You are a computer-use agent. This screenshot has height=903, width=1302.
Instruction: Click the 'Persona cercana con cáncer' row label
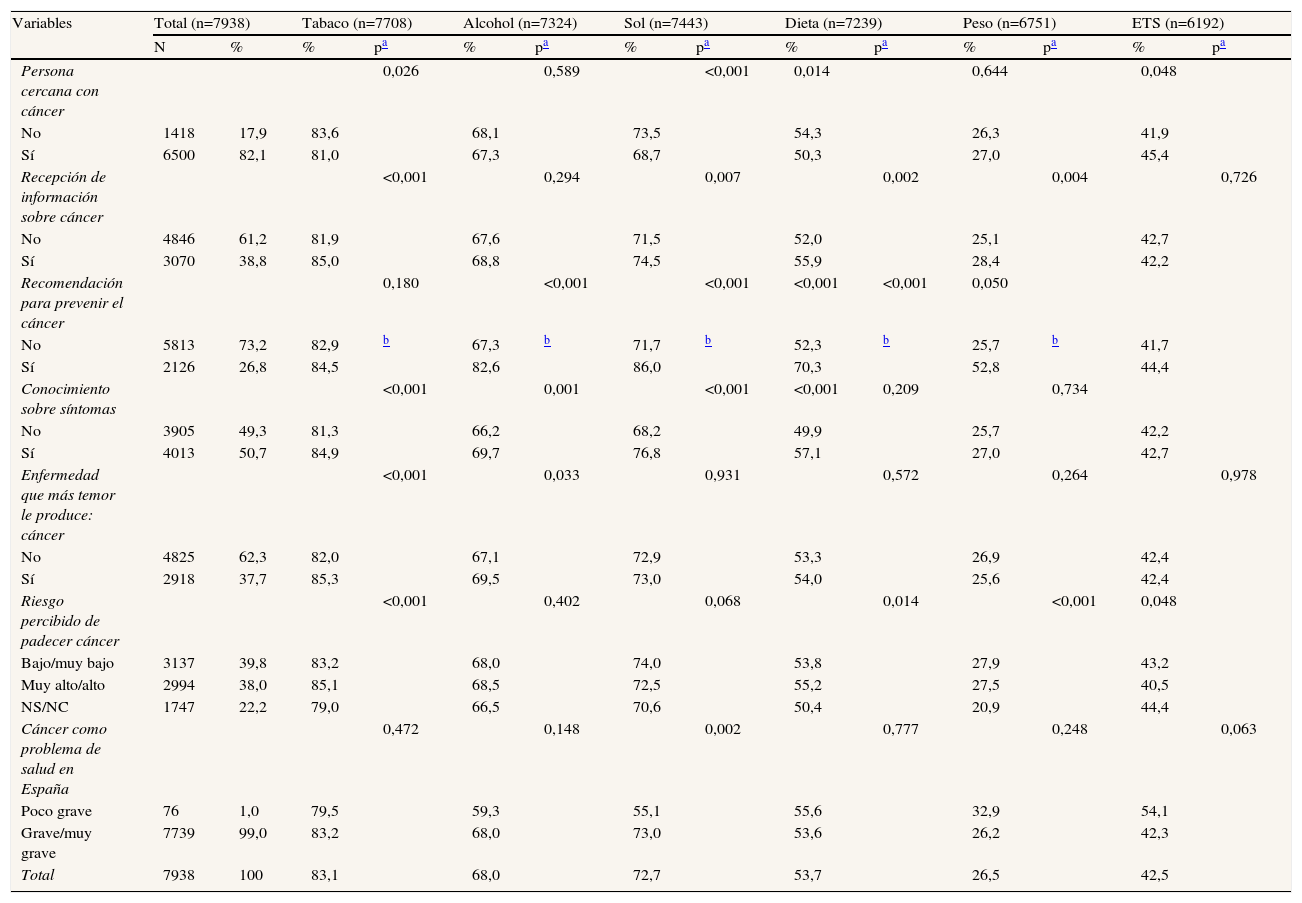(x=58, y=90)
